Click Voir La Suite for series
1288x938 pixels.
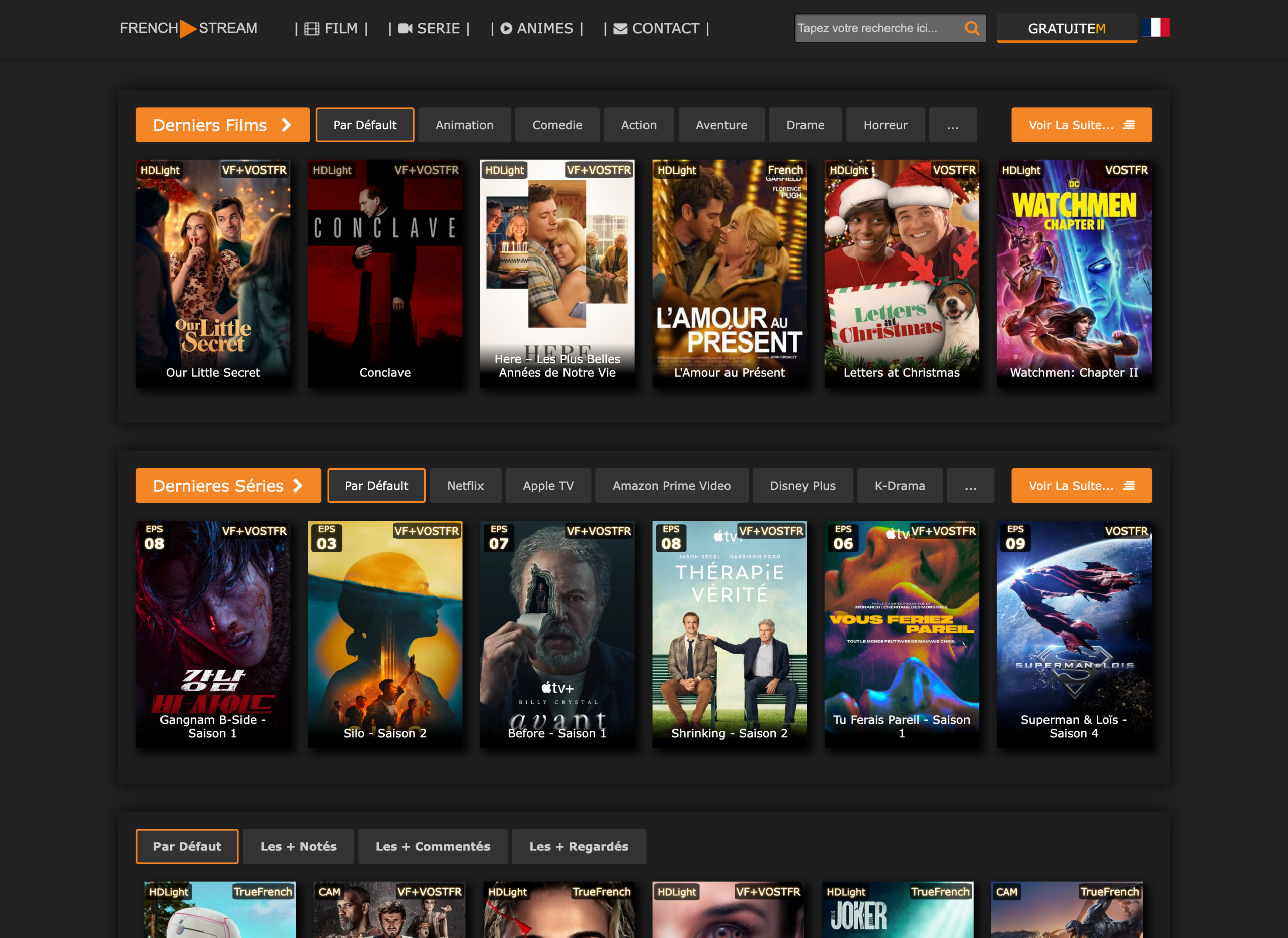pyautogui.click(x=1081, y=486)
